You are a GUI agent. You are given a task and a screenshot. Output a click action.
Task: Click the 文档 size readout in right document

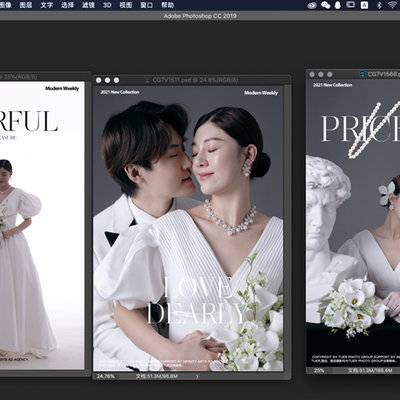[x=370, y=370]
